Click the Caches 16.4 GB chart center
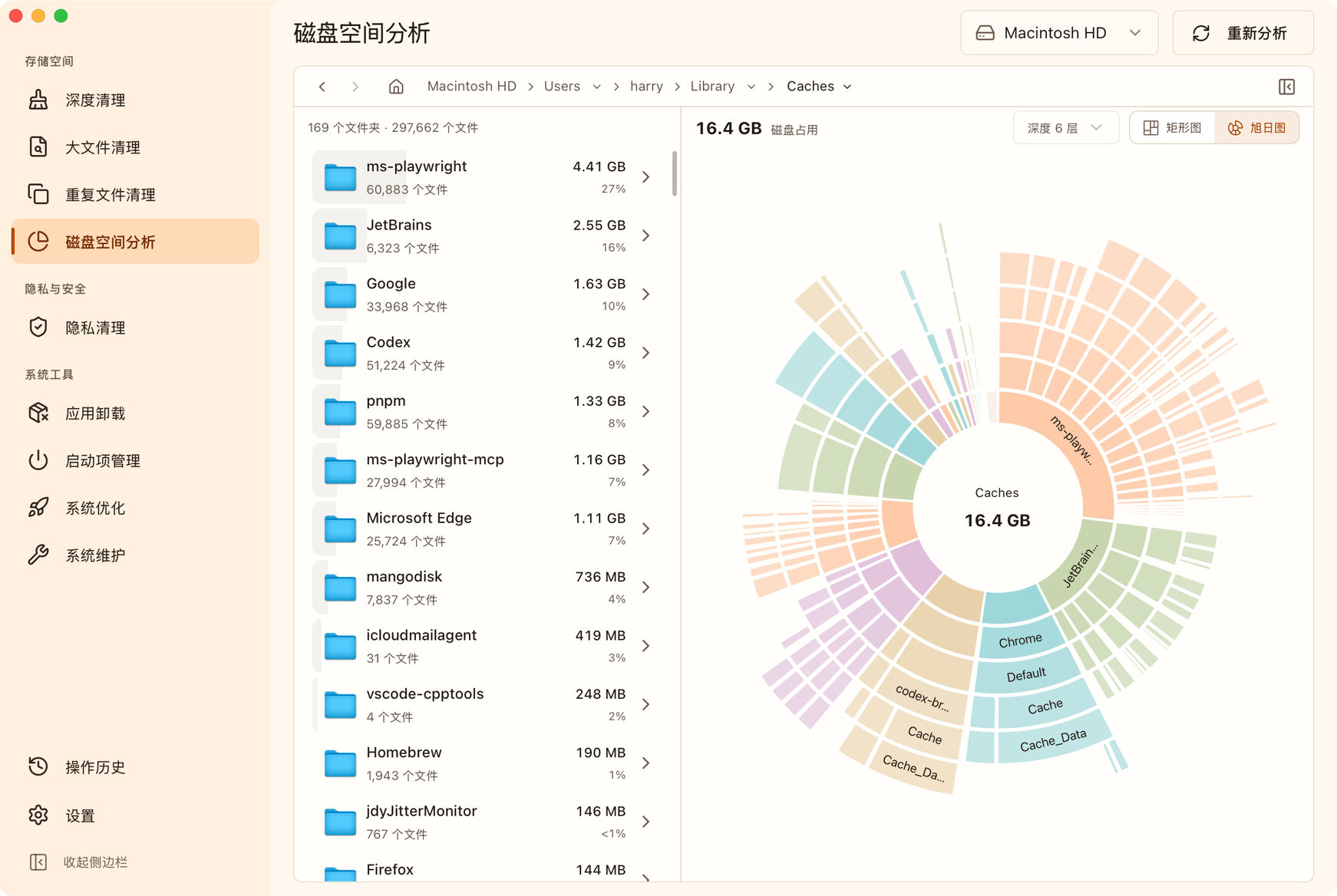The image size is (1337, 896). (997, 508)
